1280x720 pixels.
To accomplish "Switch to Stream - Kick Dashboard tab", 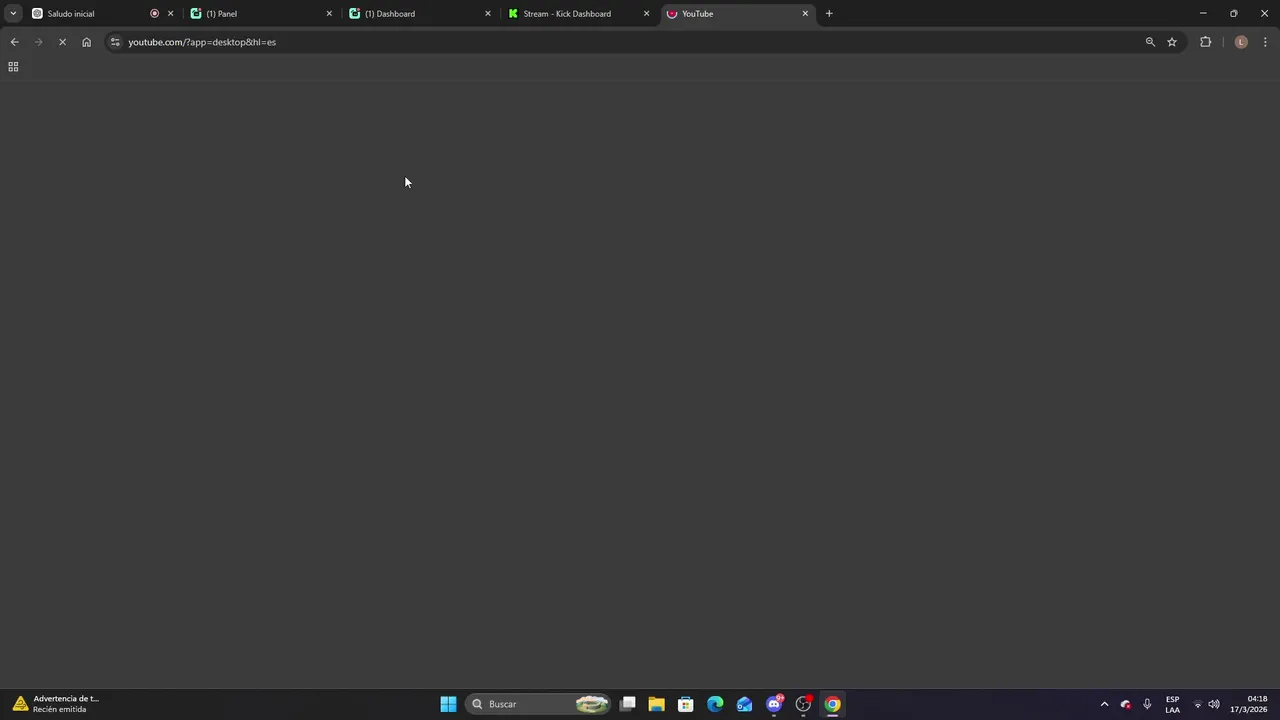I will (578, 14).
